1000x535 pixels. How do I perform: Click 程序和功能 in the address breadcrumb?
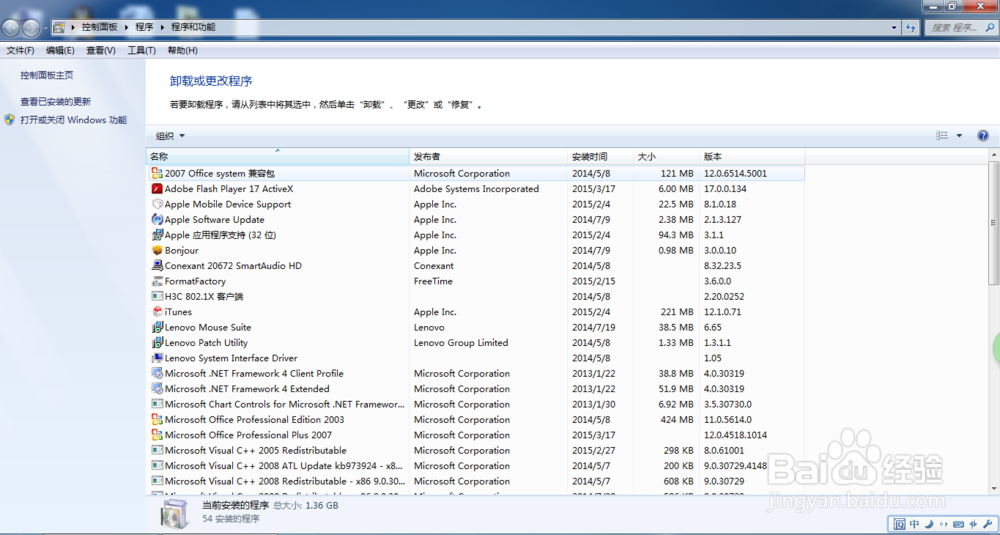point(193,27)
